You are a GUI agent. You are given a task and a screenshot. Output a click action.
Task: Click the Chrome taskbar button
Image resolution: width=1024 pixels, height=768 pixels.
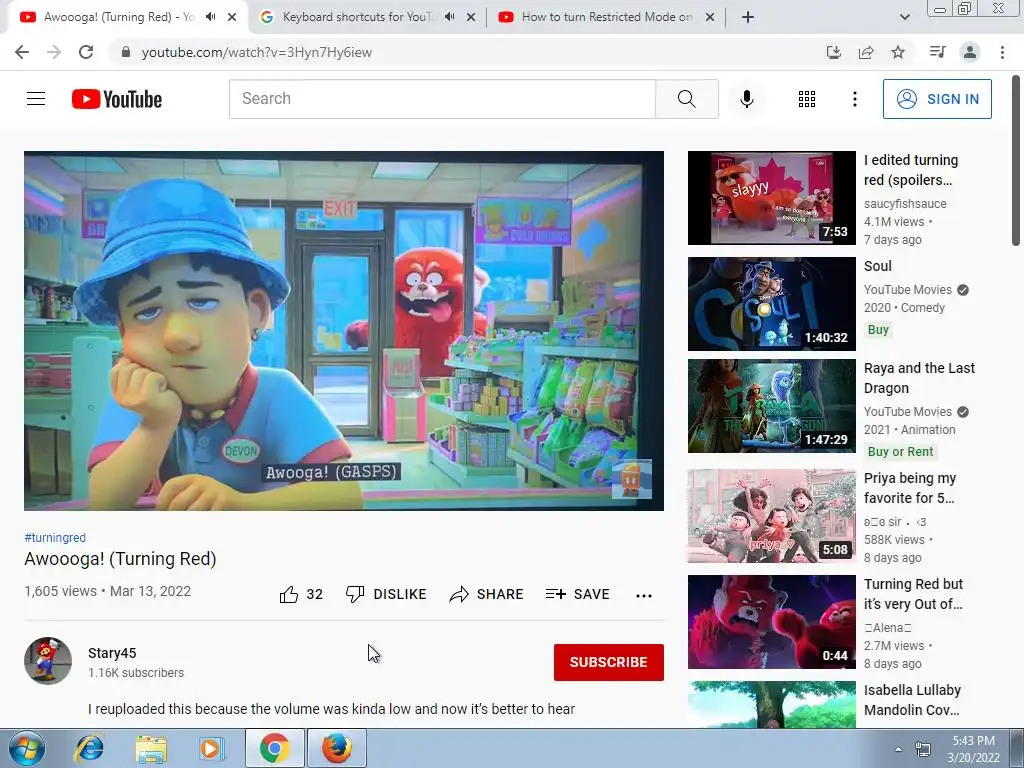click(275, 748)
